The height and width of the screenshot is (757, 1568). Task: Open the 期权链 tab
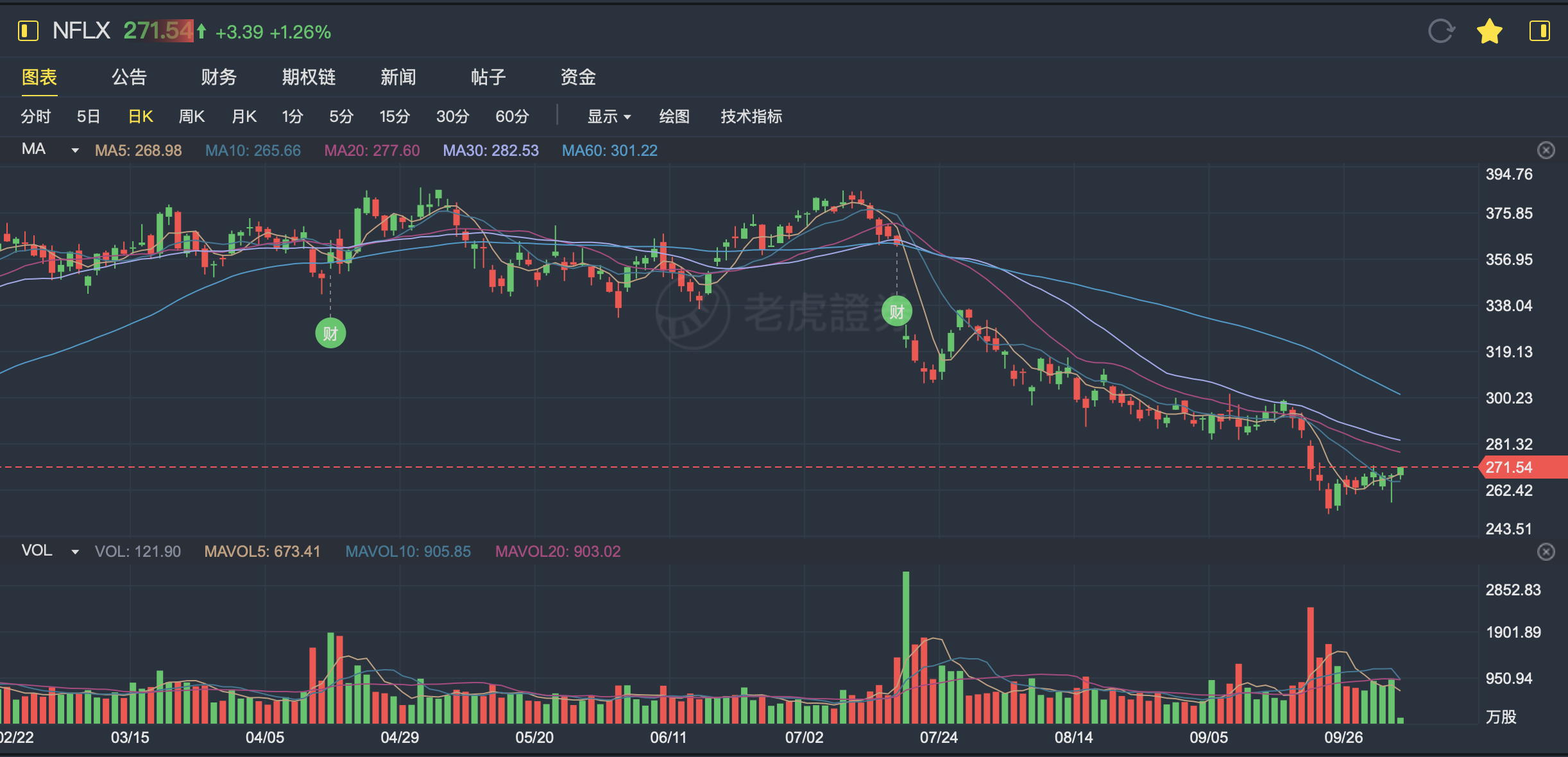309,77
